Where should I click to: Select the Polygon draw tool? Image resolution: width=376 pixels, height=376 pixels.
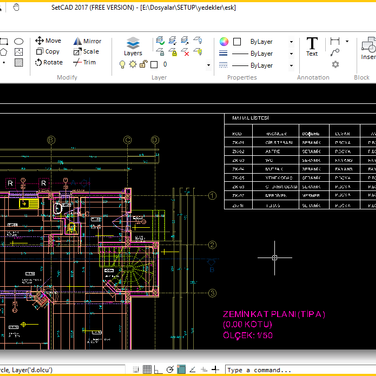(3, 52)
